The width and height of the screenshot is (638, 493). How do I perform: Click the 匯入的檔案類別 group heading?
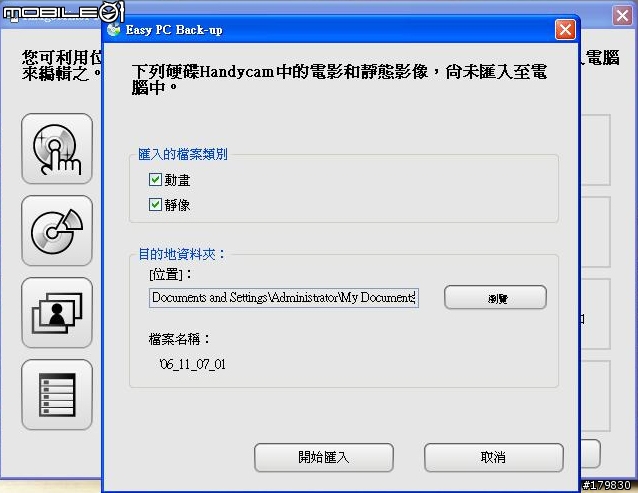tap(183, 154)
